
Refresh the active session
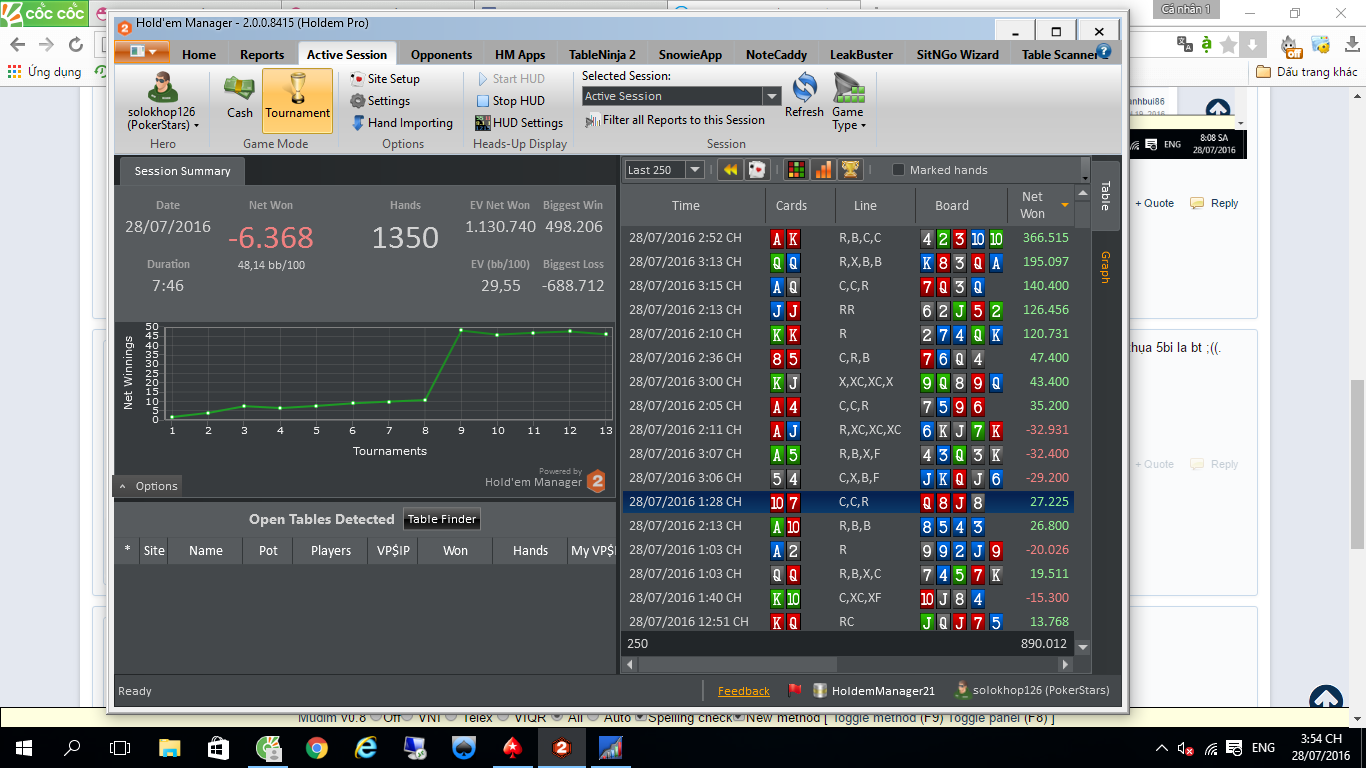click(x=804, y=97)
